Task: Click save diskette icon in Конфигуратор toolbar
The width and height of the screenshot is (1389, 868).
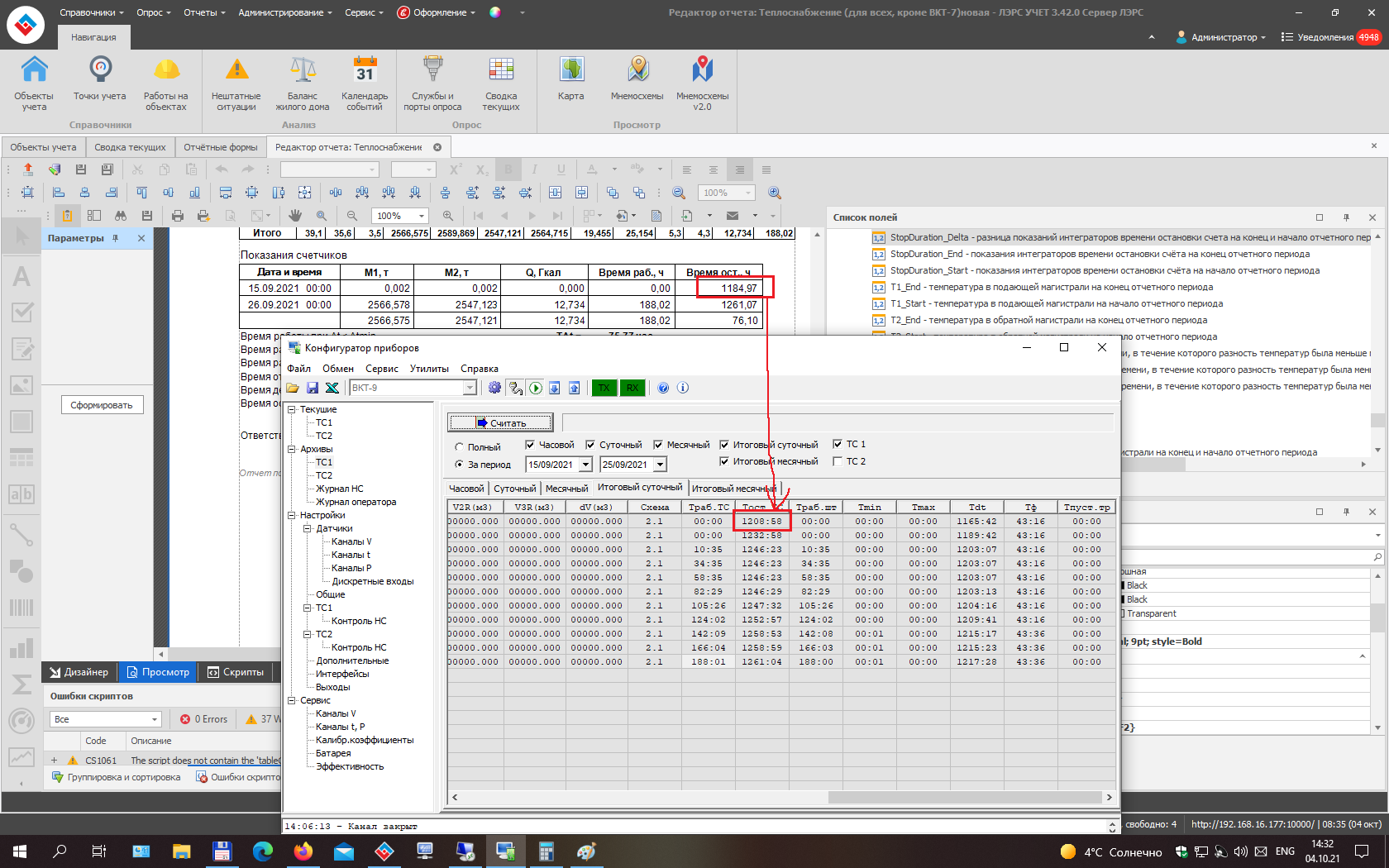Action: [313, 388]
